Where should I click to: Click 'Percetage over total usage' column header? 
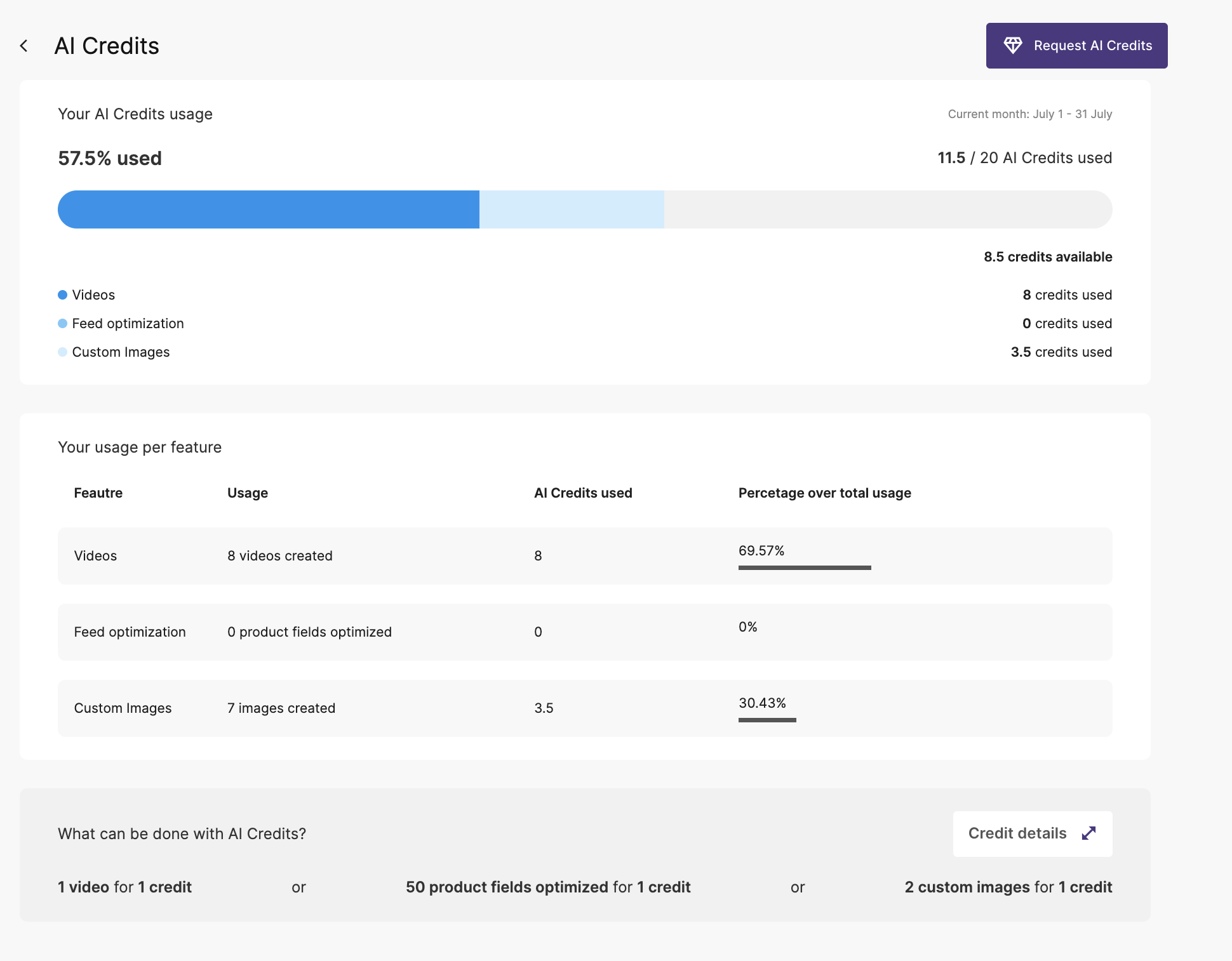tap(825, 493)
